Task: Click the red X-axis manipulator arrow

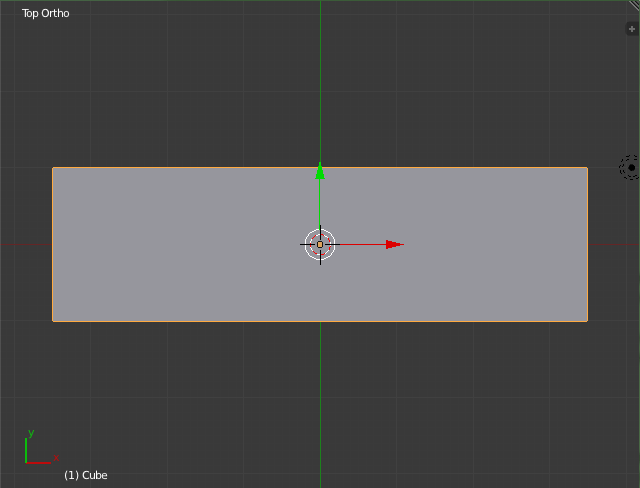Action: (394, 244)
